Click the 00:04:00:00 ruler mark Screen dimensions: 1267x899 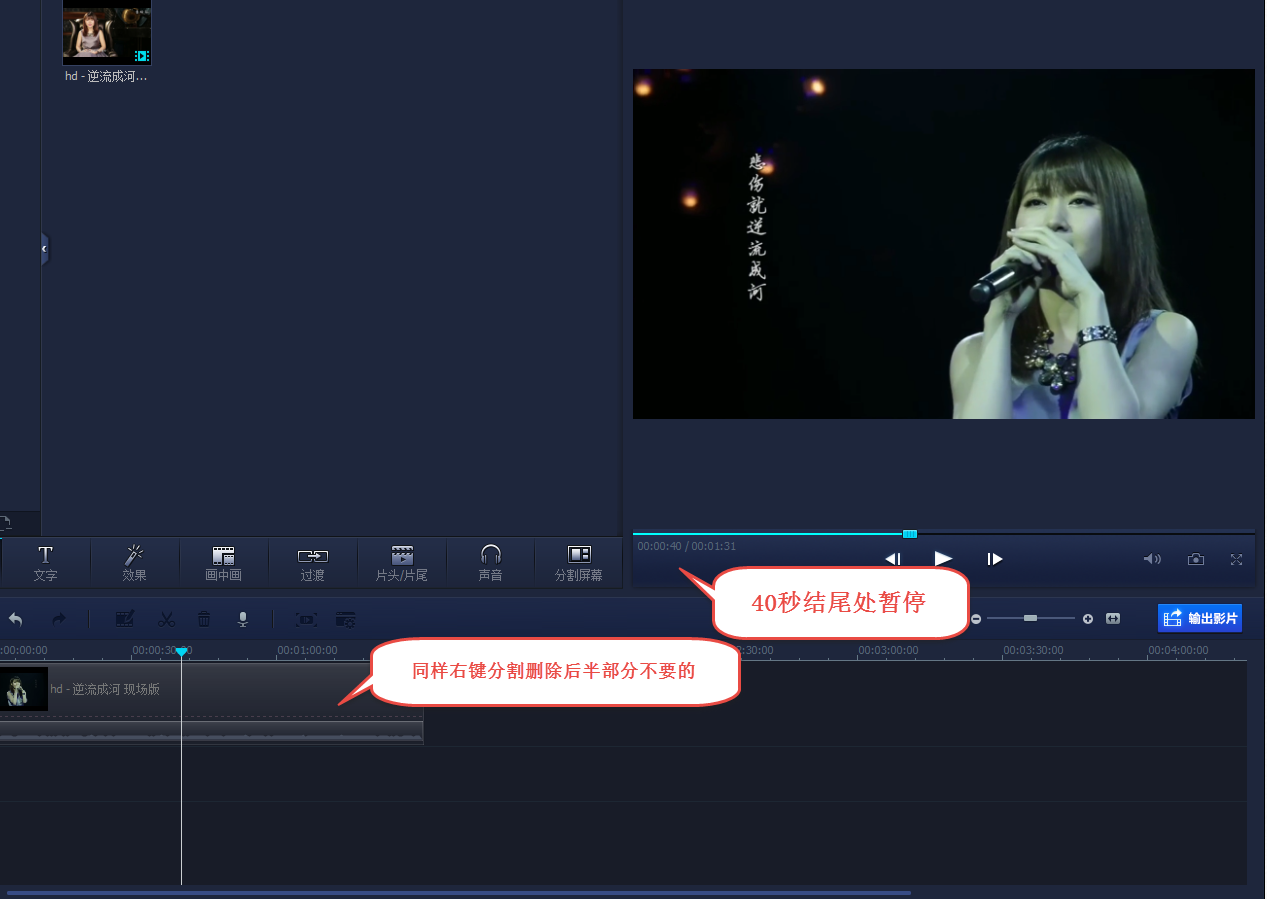(x=1178, y=650)
